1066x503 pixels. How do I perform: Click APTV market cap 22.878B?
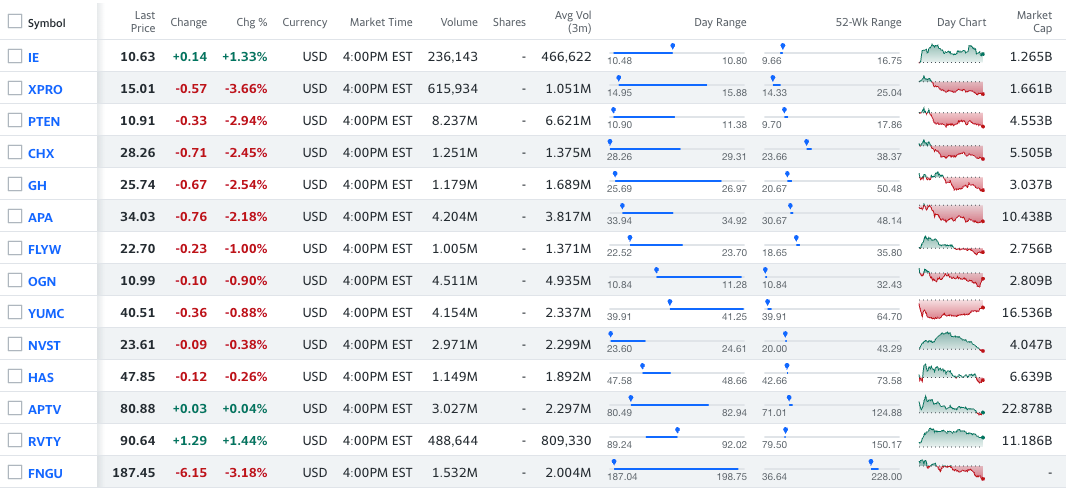point(1027,409)
